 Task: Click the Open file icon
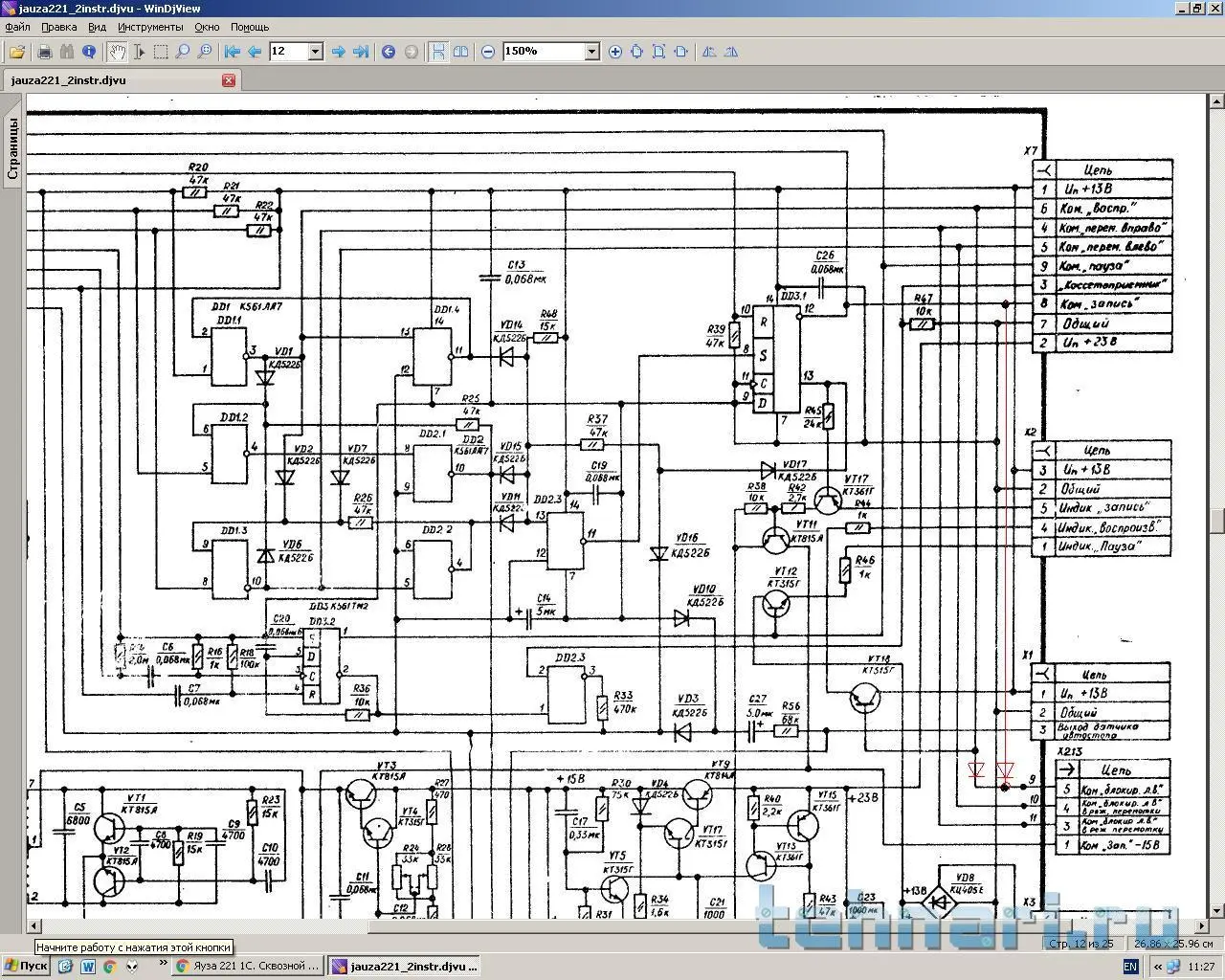click(x=16, y=52)
